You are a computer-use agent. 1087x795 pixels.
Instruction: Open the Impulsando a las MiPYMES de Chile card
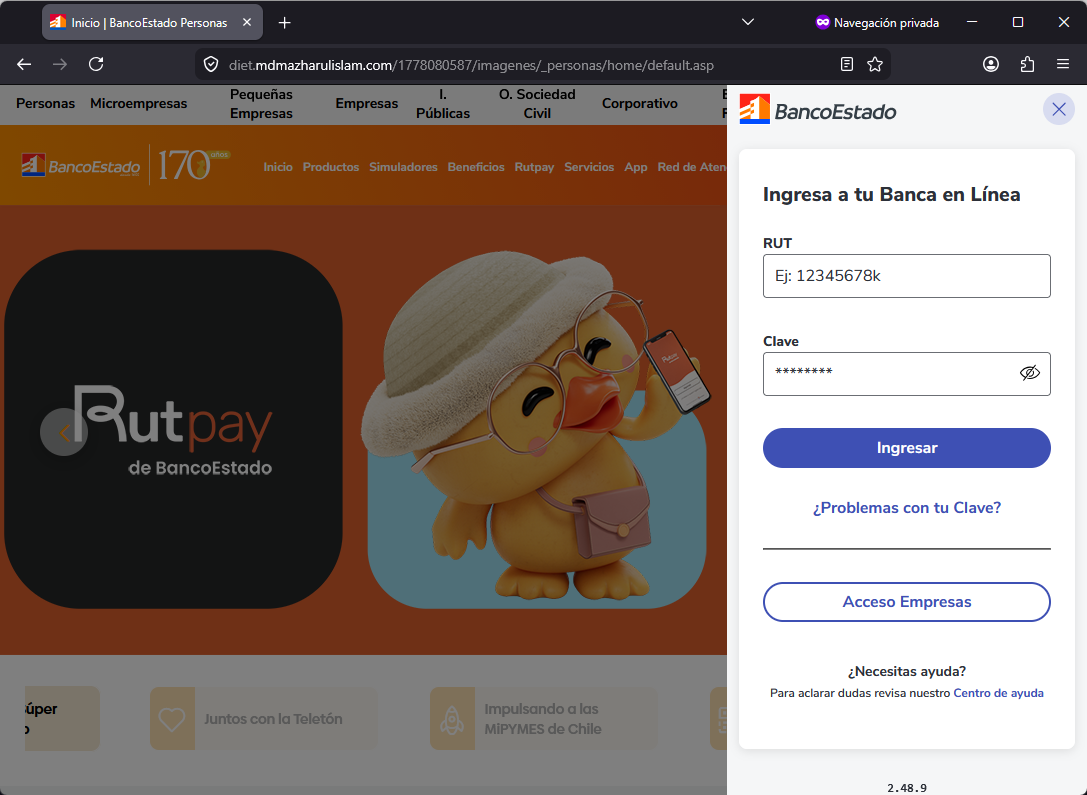544,719
